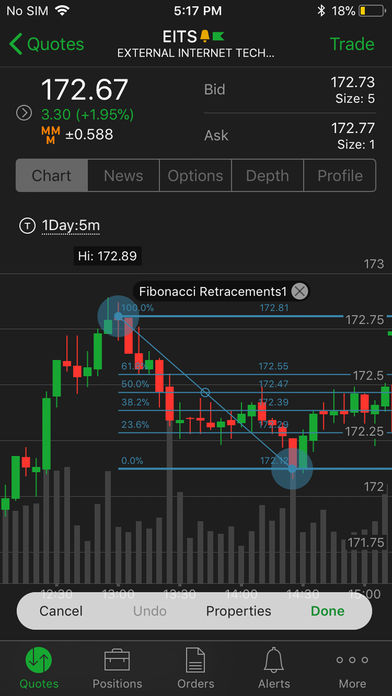Go back to Quotes list
Image resolution: width=392 pixels, height=696 pixels.
(x=46, y=44)
